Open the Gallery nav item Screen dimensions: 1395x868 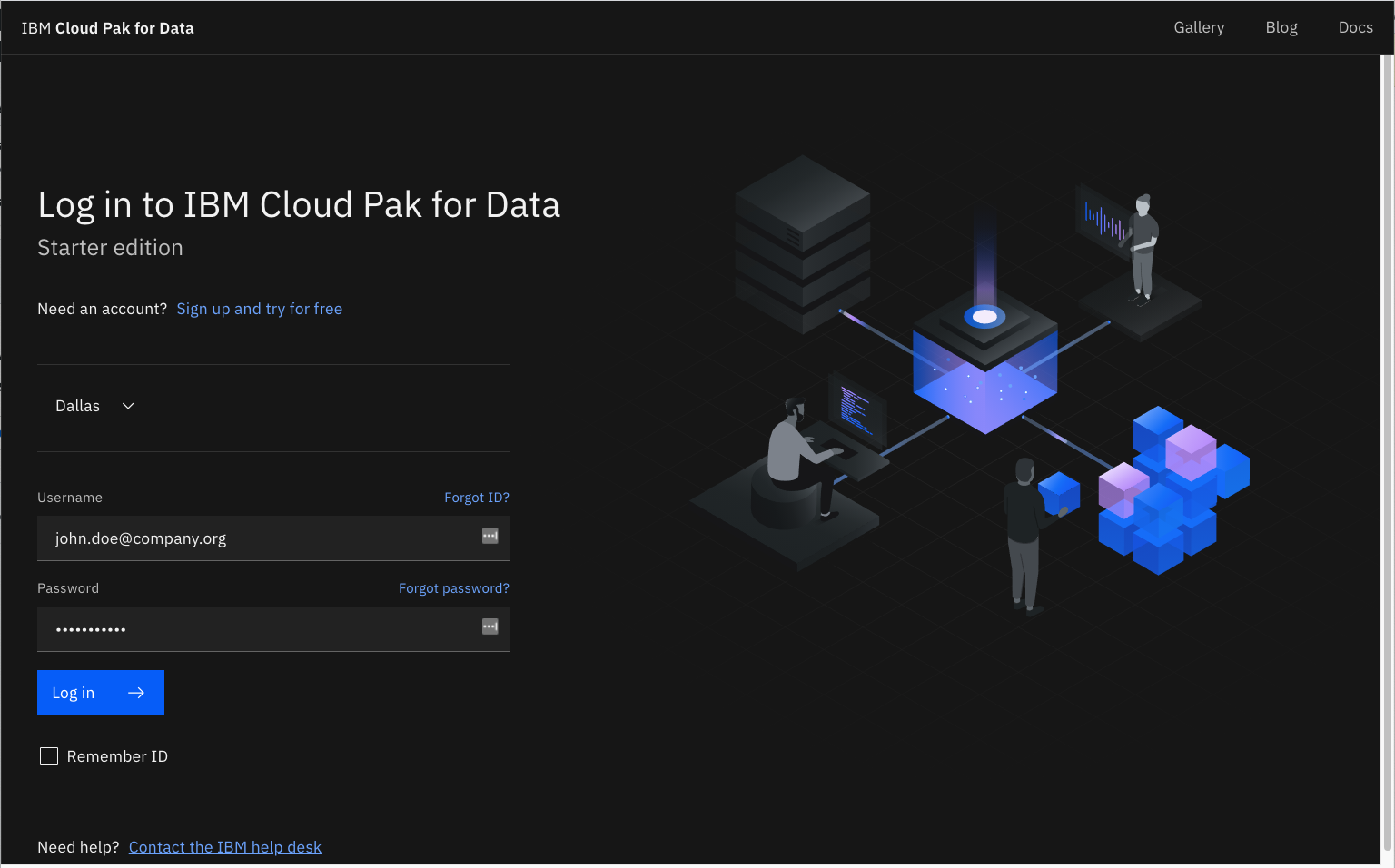point(1199,27)
